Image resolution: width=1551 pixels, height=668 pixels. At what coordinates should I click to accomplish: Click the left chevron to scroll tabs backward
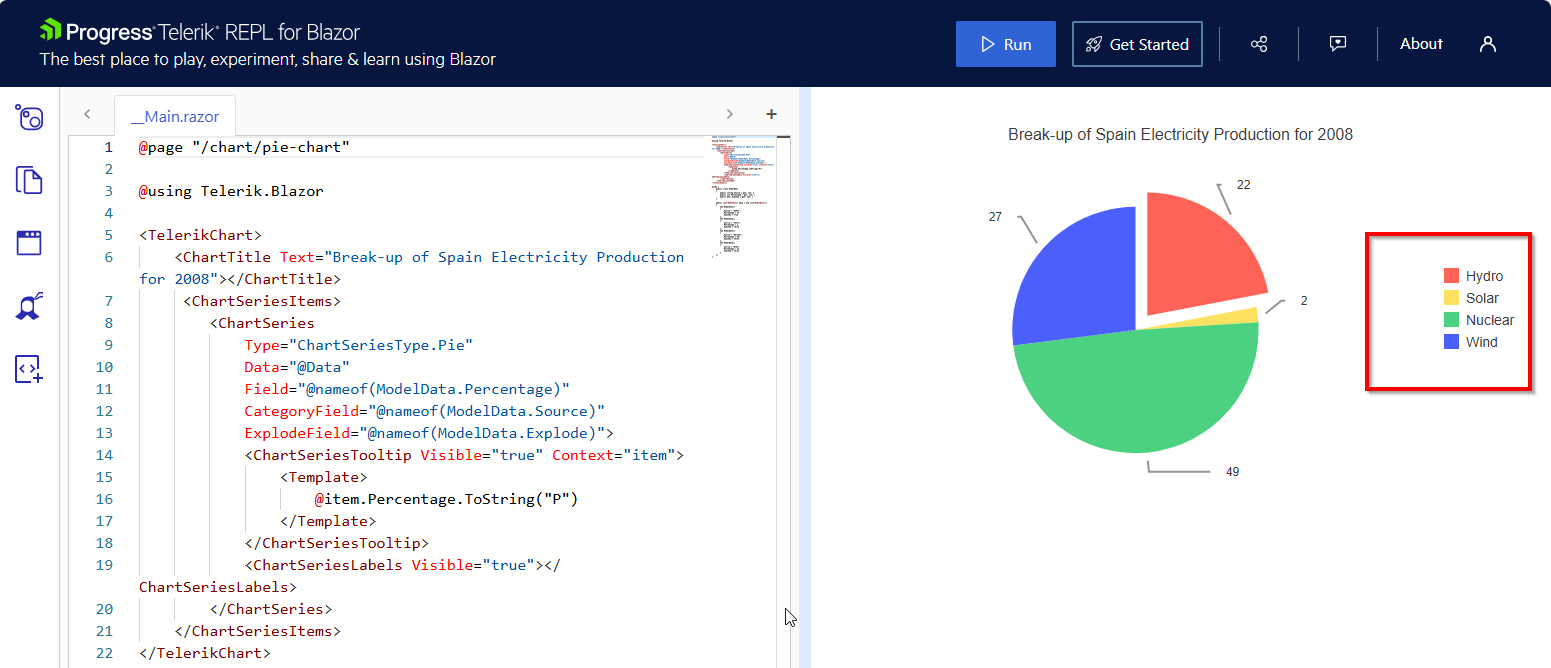[x=87, y=113]
